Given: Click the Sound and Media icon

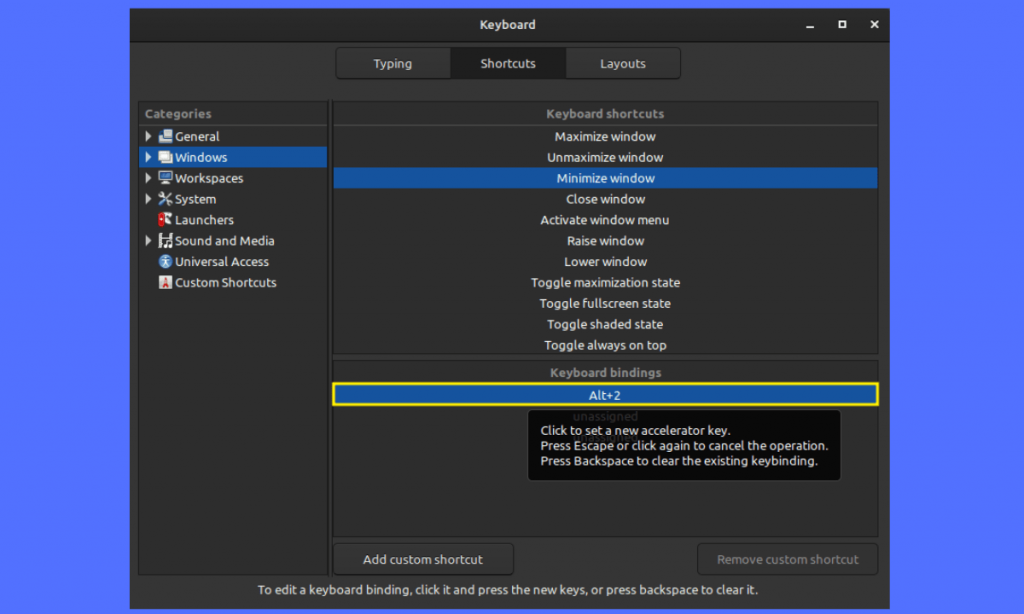Looking at the screenshot, I should point(166,241).
